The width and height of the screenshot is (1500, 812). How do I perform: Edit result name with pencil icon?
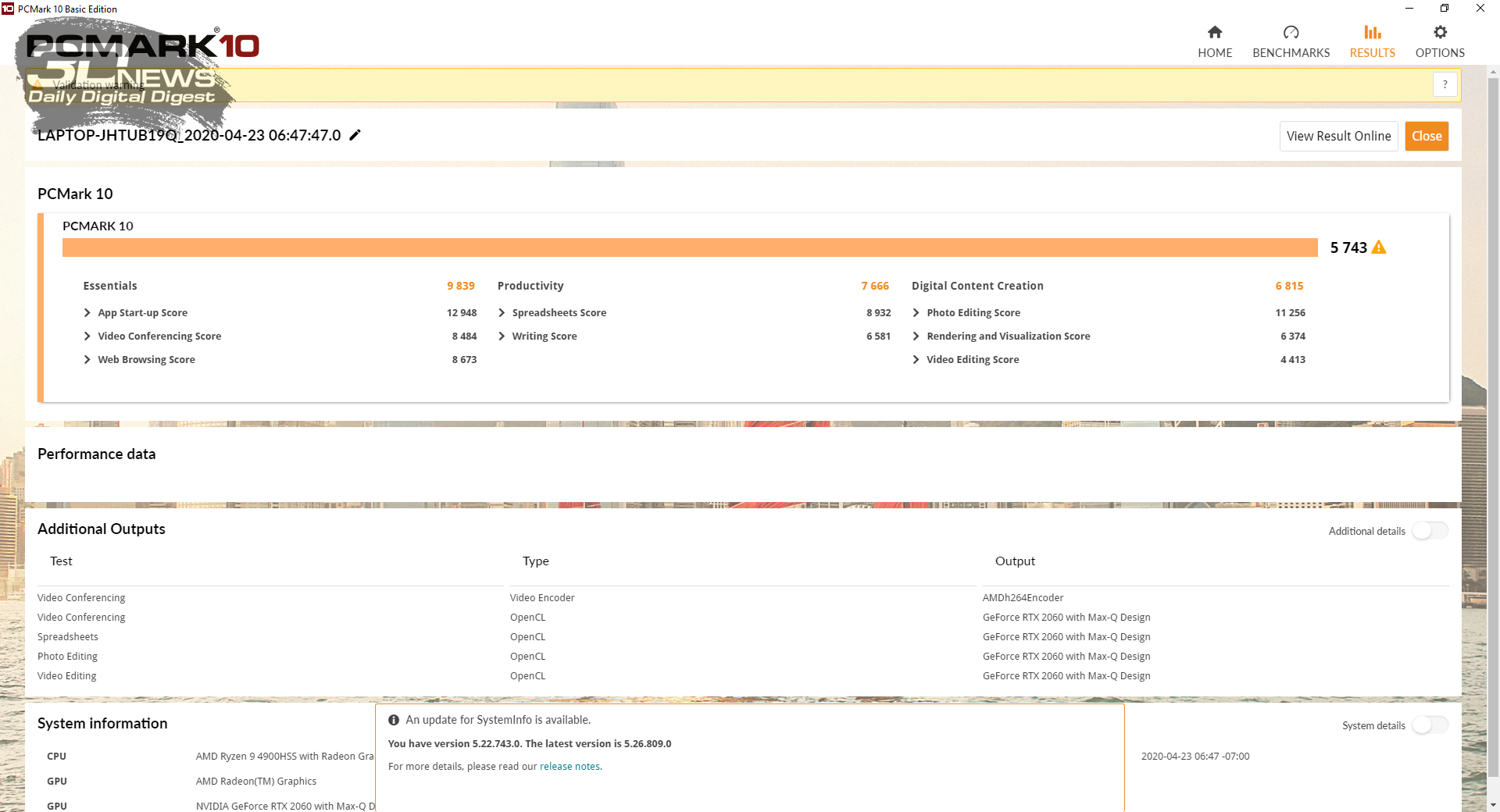pos(355,135)
